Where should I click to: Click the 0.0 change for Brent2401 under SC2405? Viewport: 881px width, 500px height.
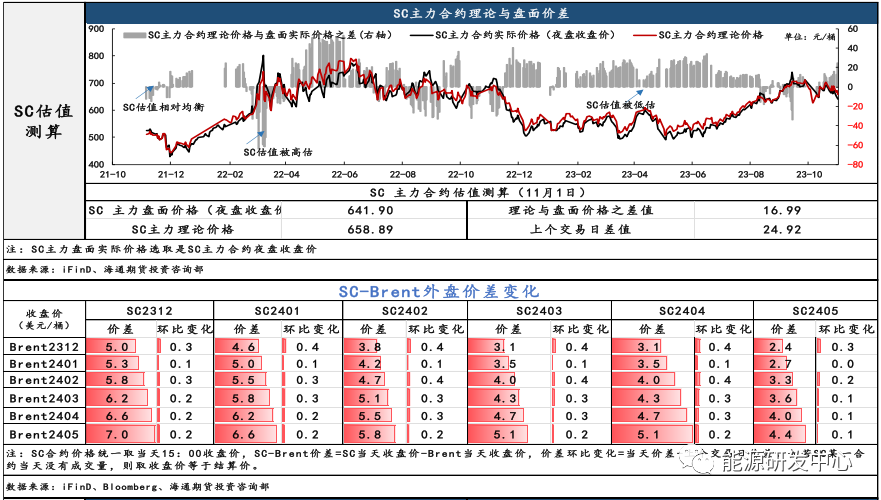[843, 364]
